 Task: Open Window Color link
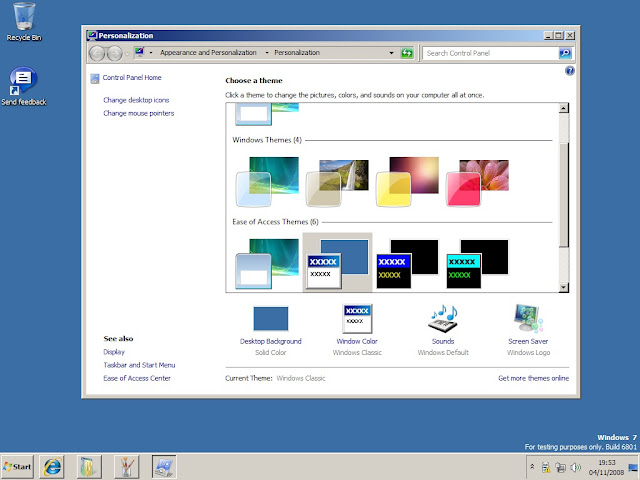pyautogui.click(x=357, y=341)
